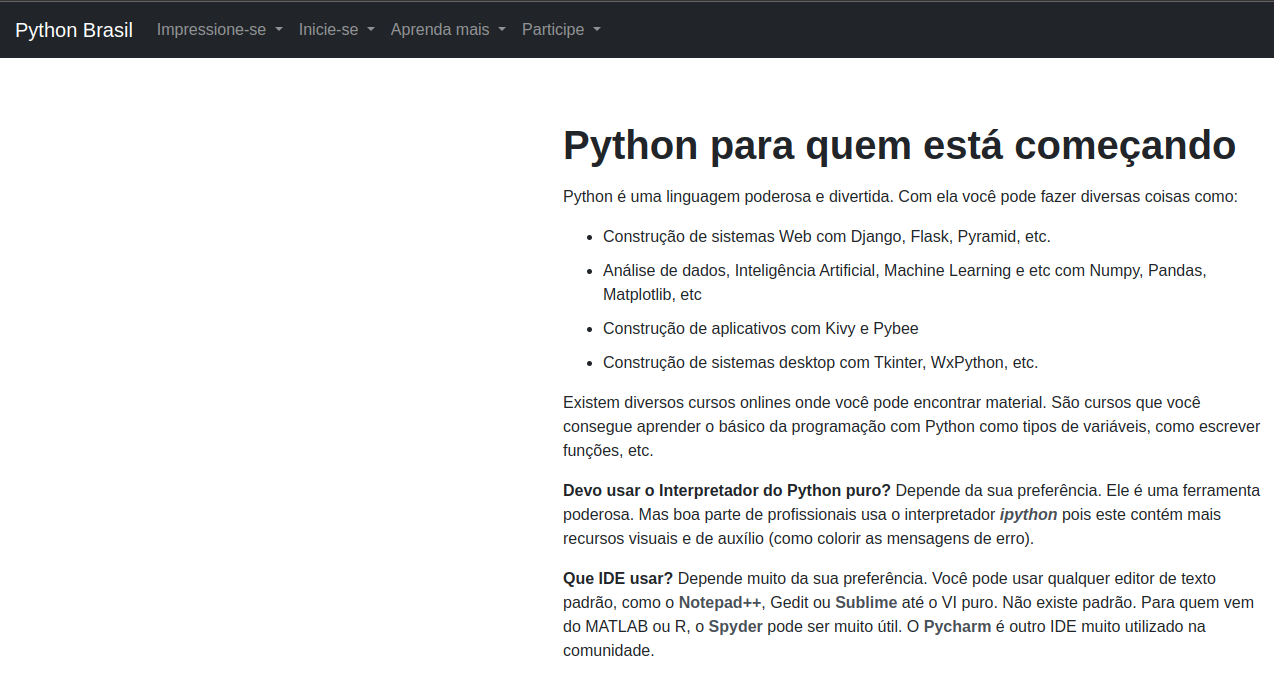Screen dimensions: 1274x675
Task: Click the Aprenda mais navbar entry
Action: coord(441,30)
